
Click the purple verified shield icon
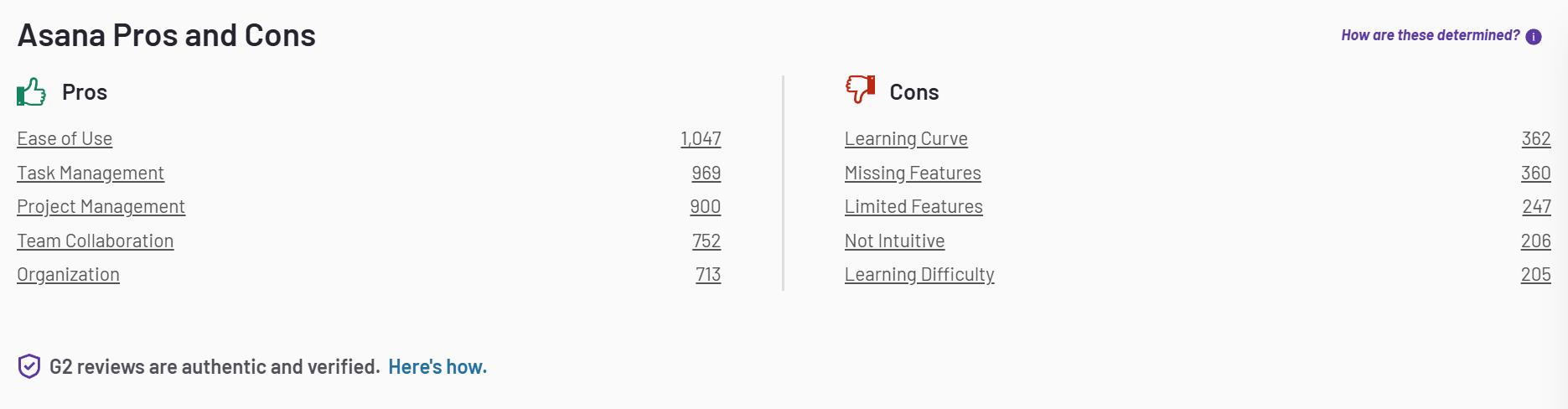[29, 366]
